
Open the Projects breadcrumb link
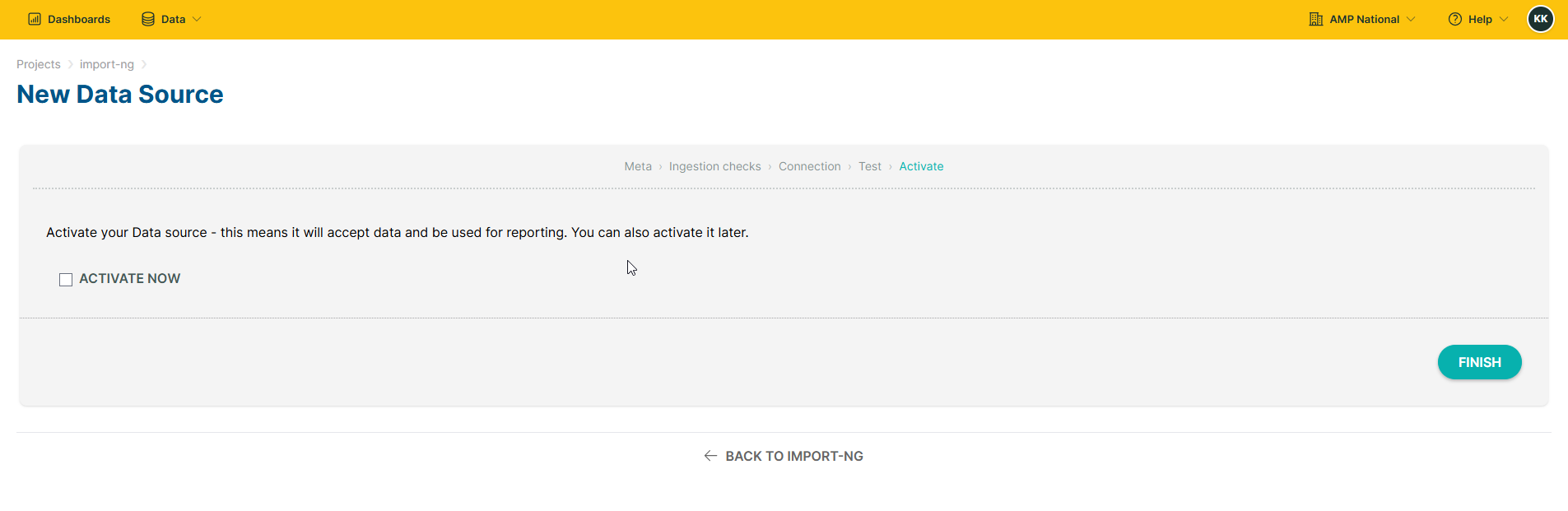click(39, 64)
